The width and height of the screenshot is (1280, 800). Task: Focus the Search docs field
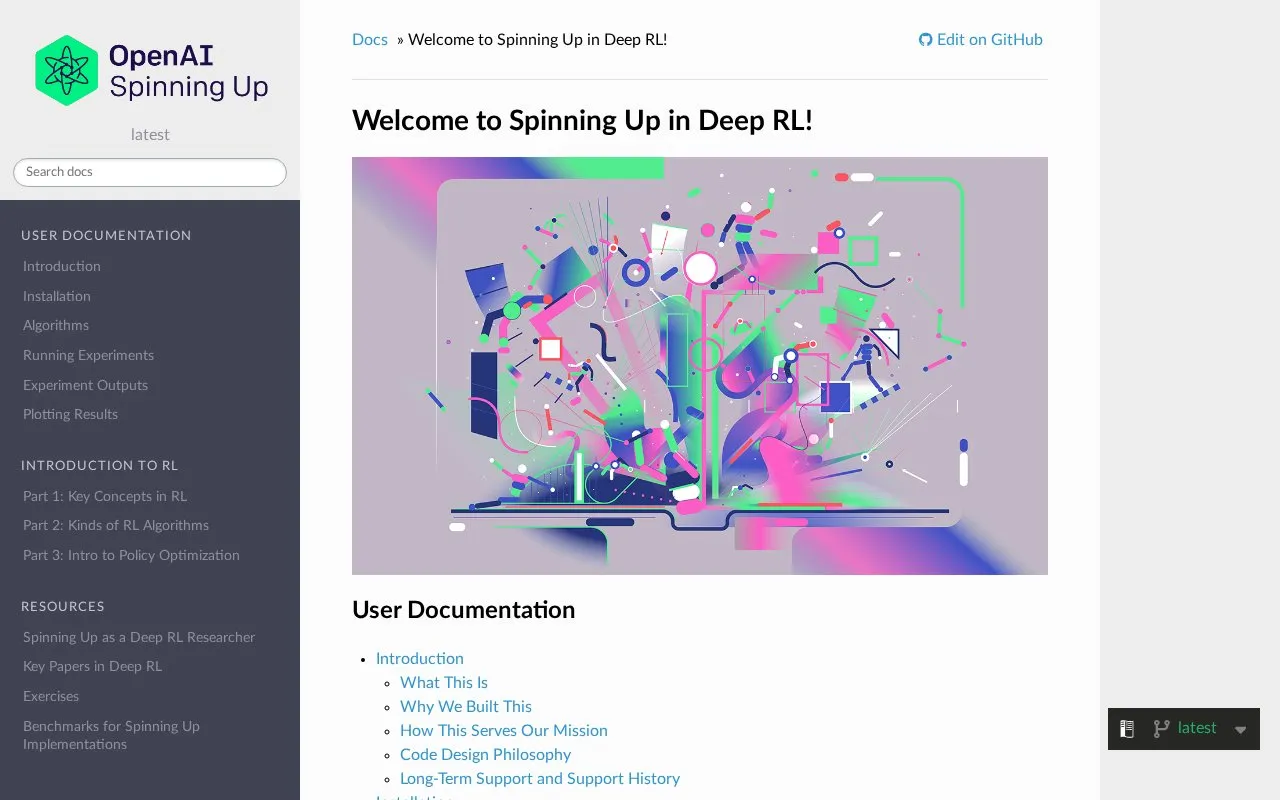point(150,172)
